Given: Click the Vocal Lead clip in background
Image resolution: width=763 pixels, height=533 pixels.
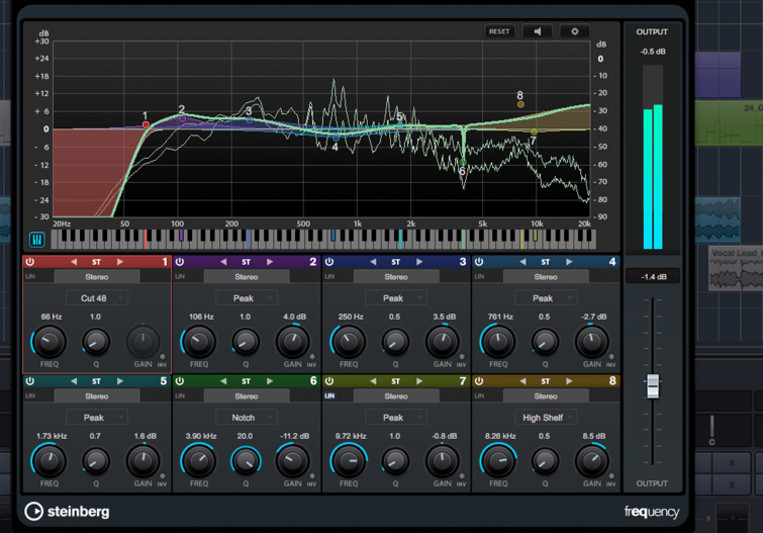Looking at the screenshot, I should 736,268.
